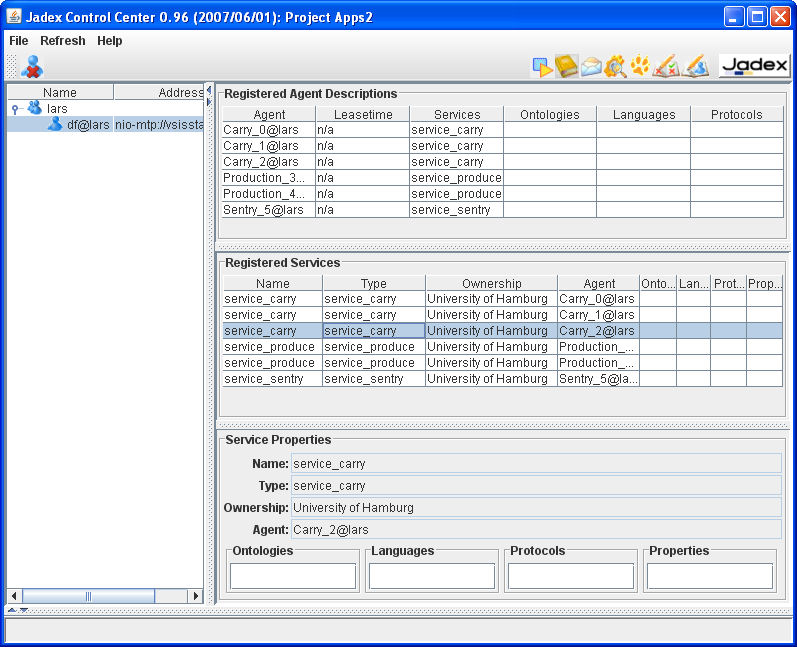Click the left collapse arrow on vertical split divider
This screenshot has height=647, width=797.
click(x=208, y=90)
